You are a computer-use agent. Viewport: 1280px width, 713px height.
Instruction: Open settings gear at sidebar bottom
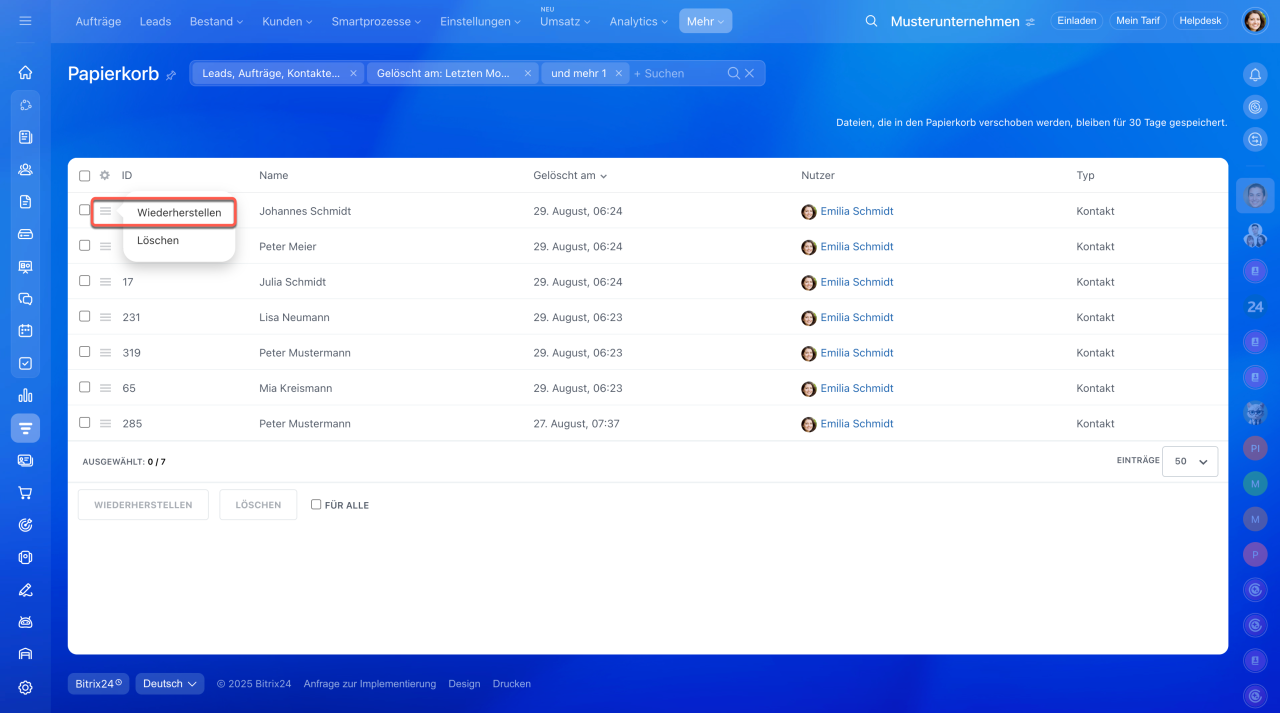25,687
